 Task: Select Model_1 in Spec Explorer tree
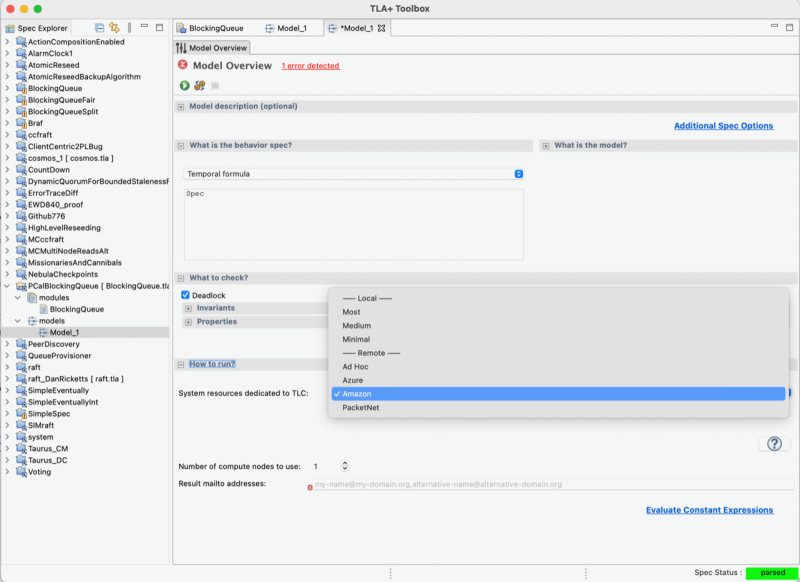pyautogui.click(x=64, y=333)
